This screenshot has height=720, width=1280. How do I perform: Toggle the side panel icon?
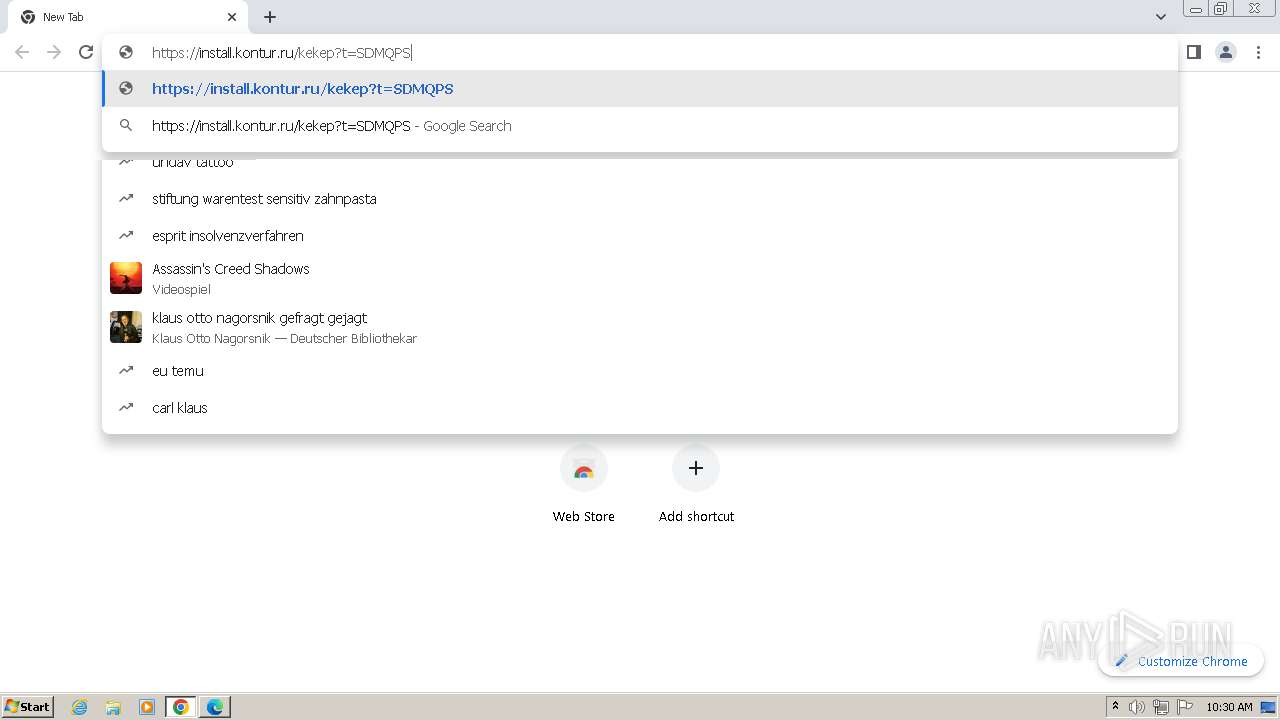tap(1193, 52)
